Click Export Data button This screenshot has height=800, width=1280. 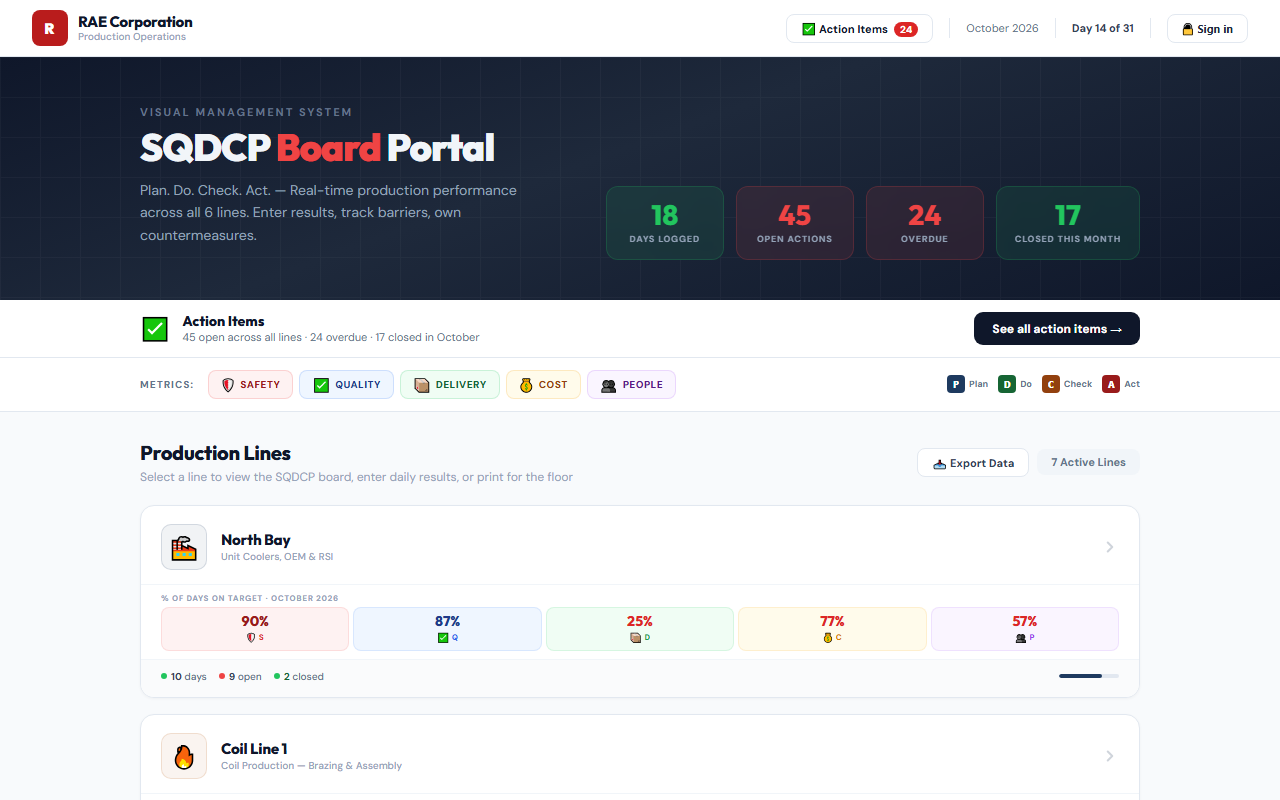coord(973,463)
